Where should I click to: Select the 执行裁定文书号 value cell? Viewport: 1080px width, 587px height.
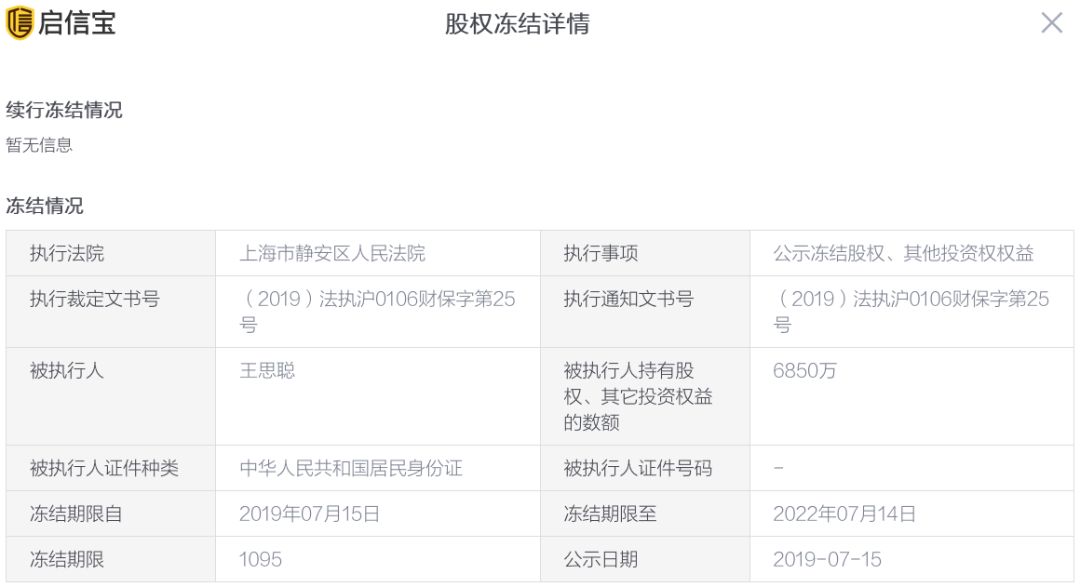377,311
